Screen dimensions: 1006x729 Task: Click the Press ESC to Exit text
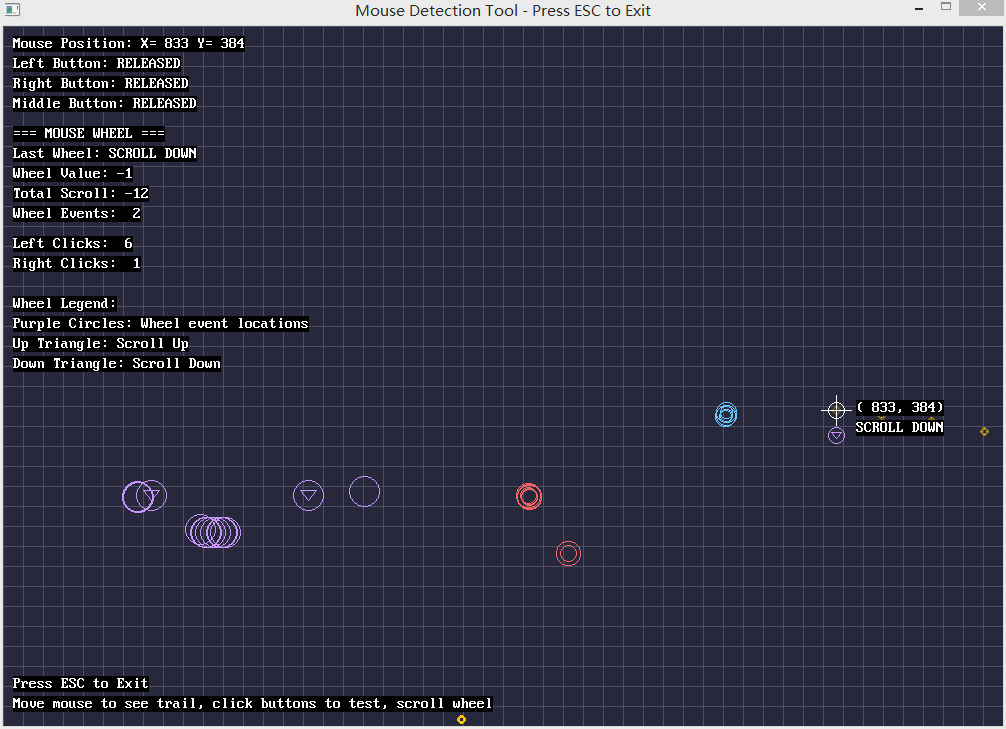tap(80, 684)
